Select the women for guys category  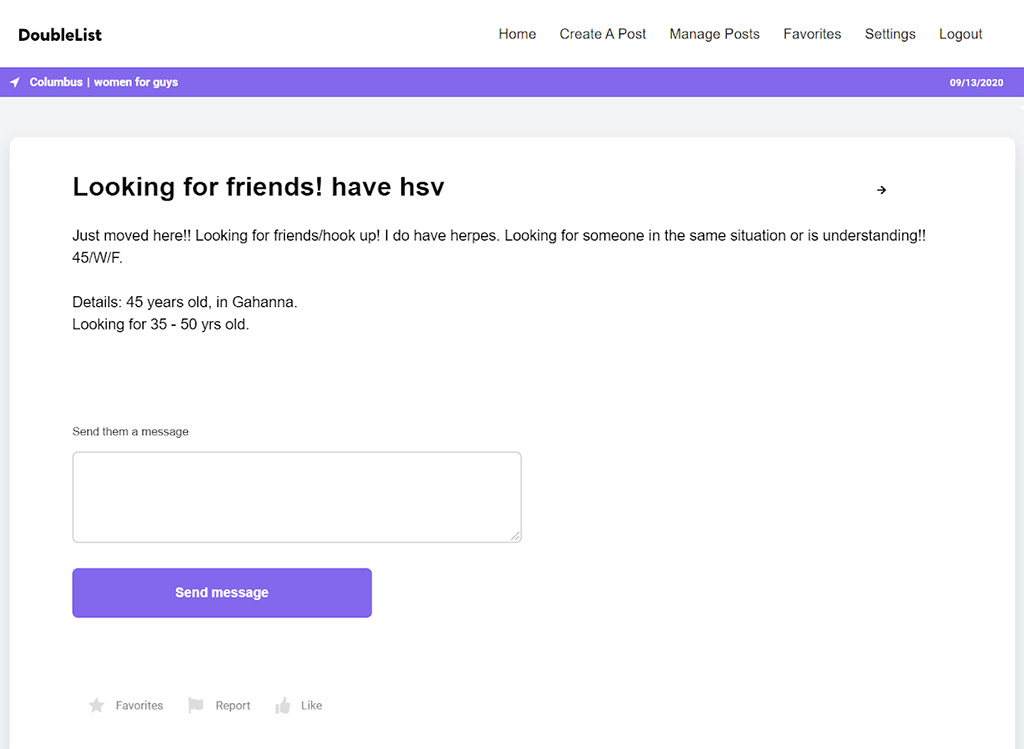coord(136,82)
